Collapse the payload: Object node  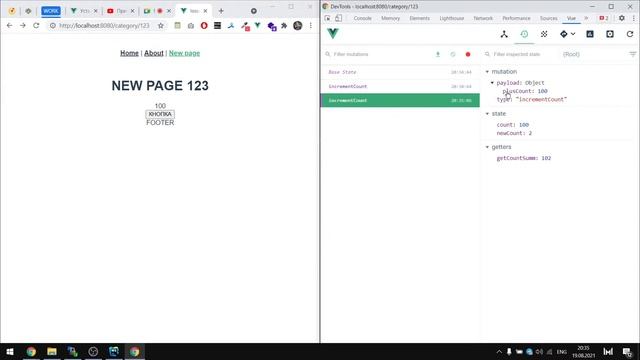click(x=492, y=83)
